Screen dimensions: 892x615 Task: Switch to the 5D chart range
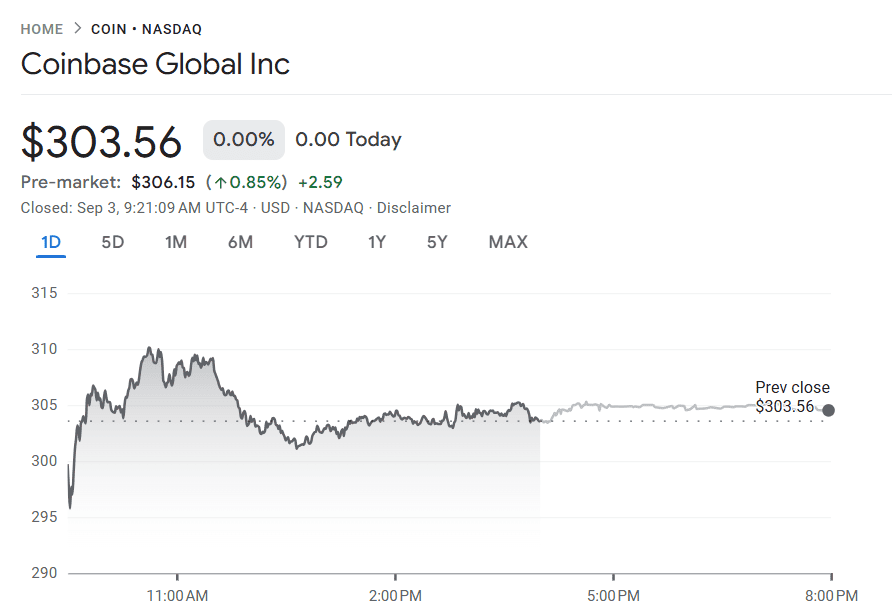click(113, 242)
